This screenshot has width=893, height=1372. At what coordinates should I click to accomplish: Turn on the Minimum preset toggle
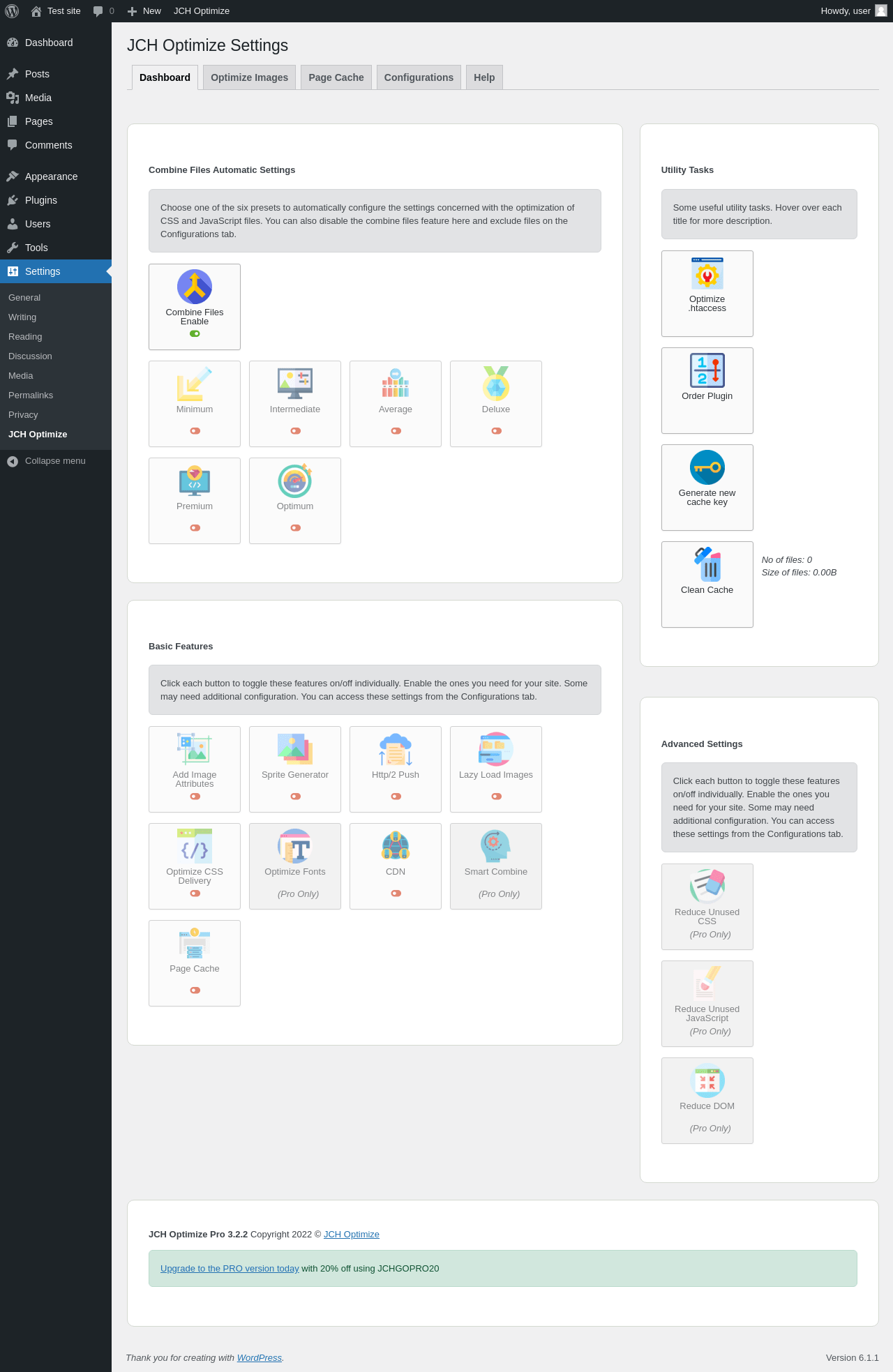(x=195, y=430)
